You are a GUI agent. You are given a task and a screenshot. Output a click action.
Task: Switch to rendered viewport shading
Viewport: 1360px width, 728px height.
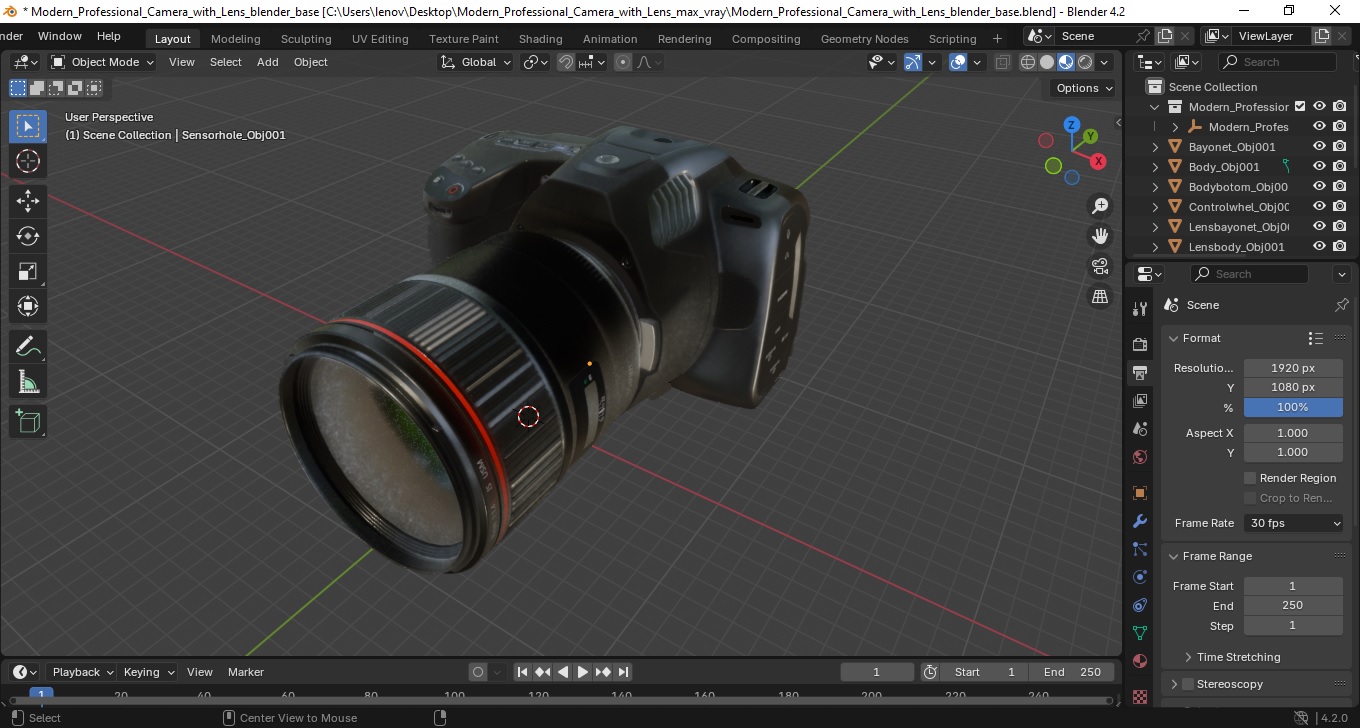pyautogui.click(x=1085, y=62)
